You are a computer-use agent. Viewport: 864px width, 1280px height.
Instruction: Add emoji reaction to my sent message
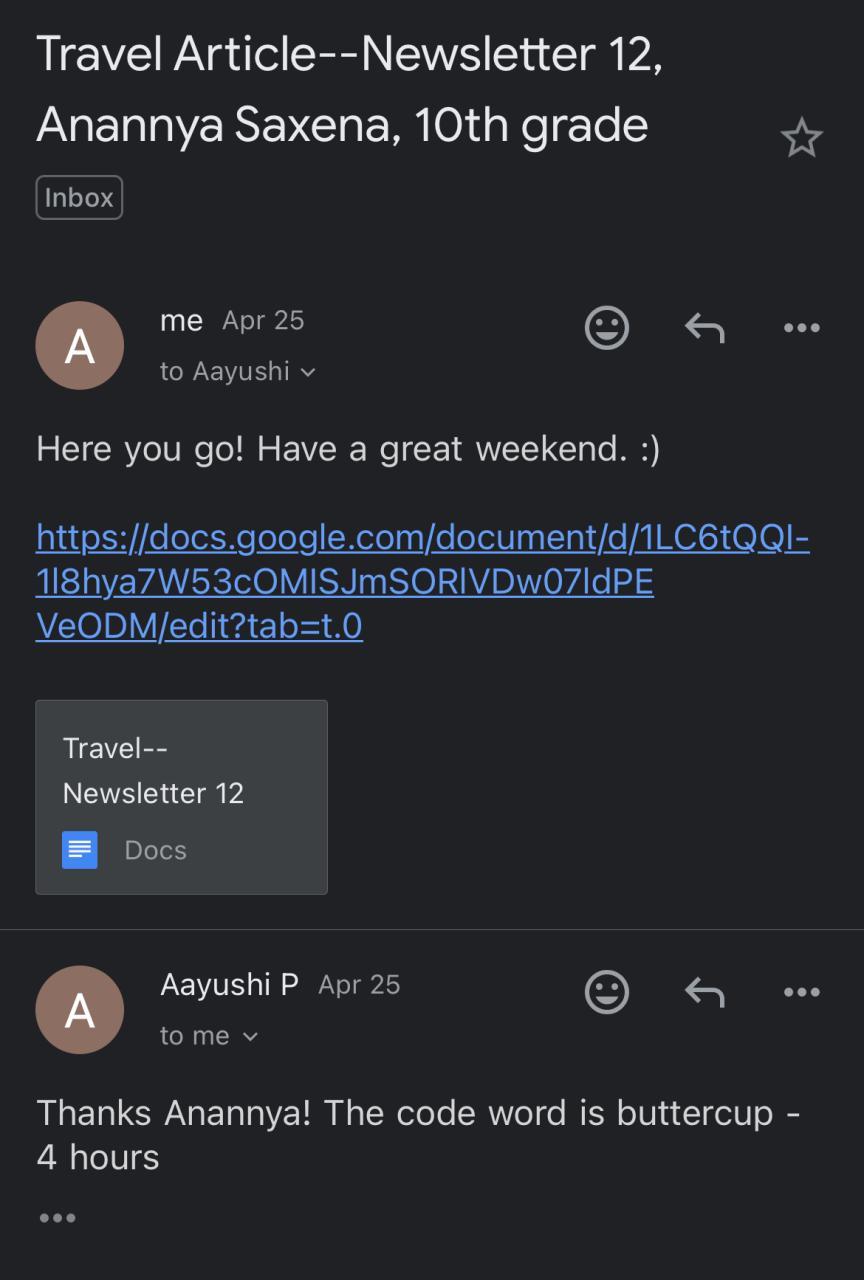[606, 327]
